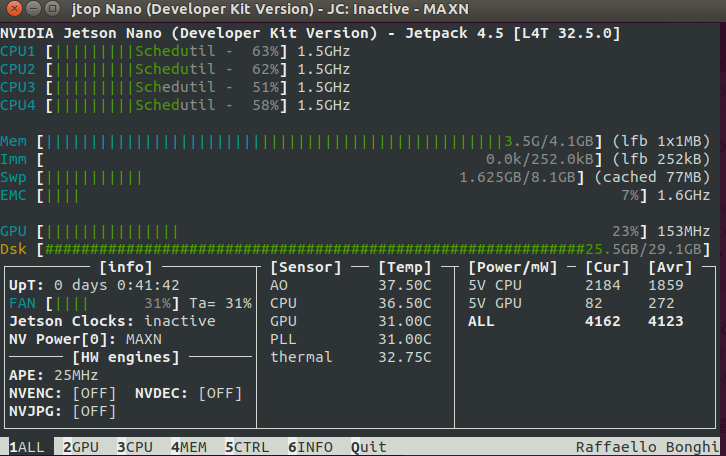The image size is (726, 456).
Task: Click the [HW engines] header
Action: tap(126, 357)
